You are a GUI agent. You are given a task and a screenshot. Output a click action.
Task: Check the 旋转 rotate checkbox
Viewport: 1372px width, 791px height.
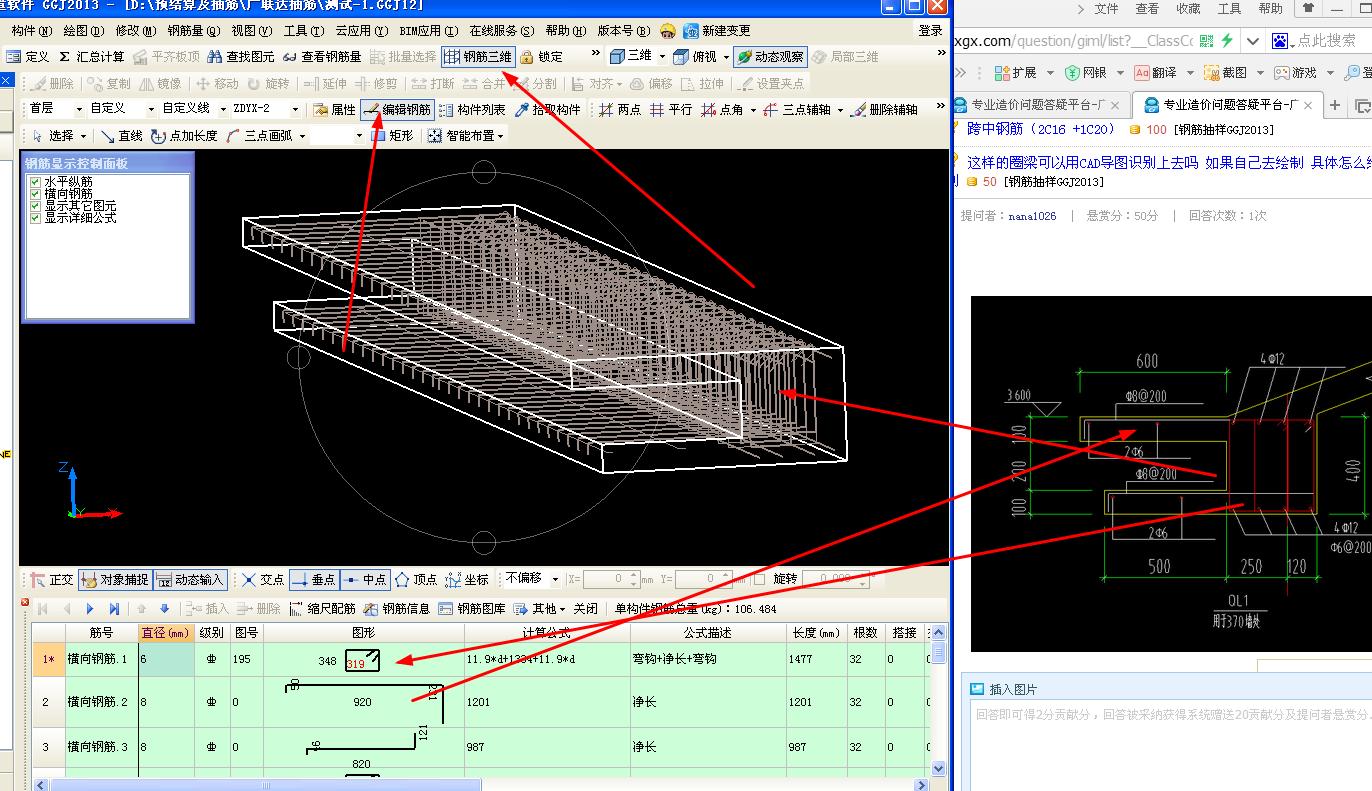759,579
